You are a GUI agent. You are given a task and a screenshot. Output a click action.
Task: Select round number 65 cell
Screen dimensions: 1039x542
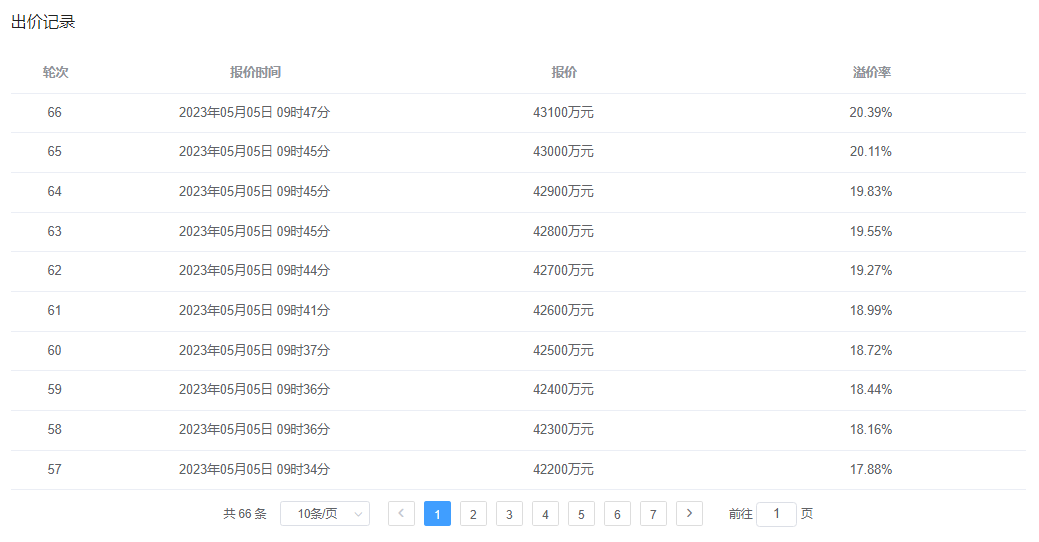pos(54,152)
